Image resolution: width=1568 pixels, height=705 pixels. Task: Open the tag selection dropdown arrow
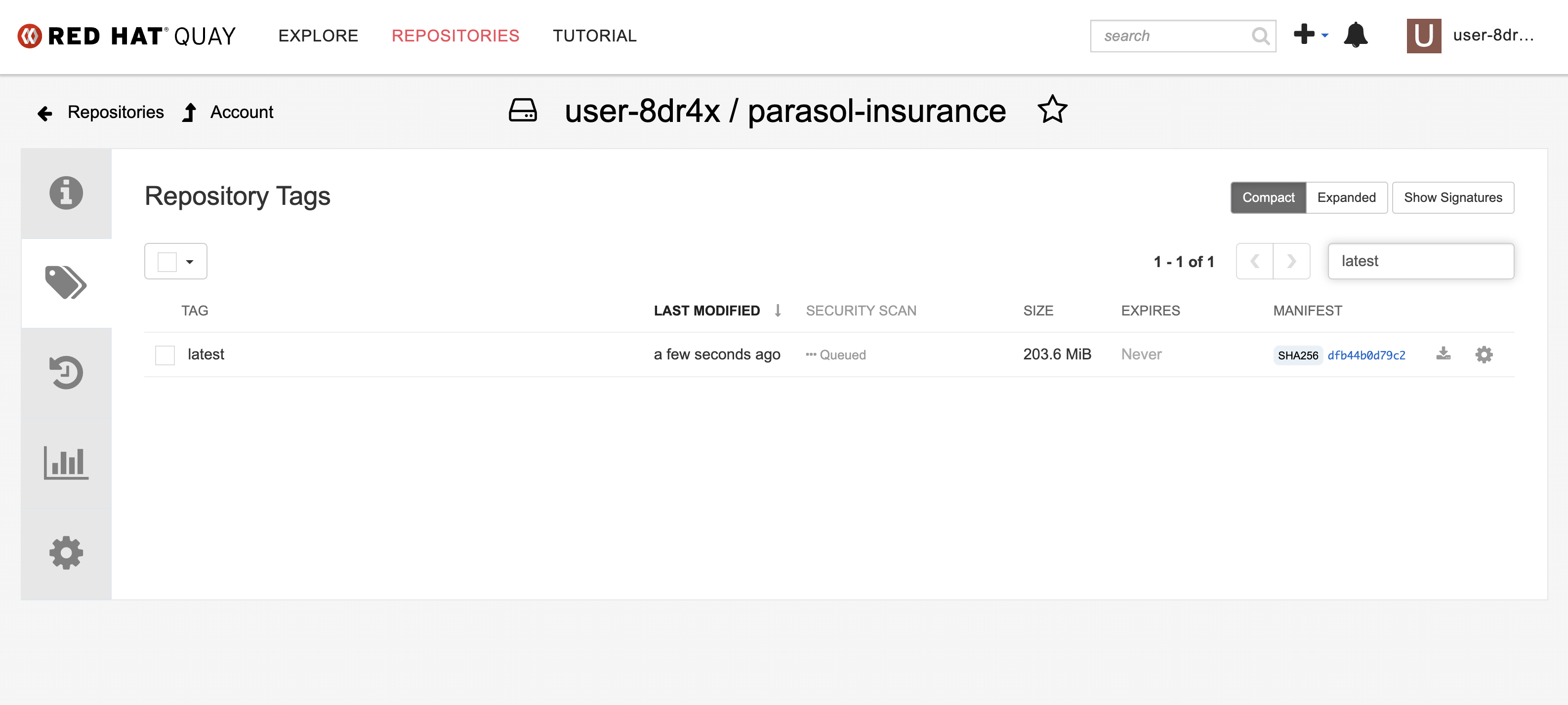pyautogui.click(x=190, y=262)
